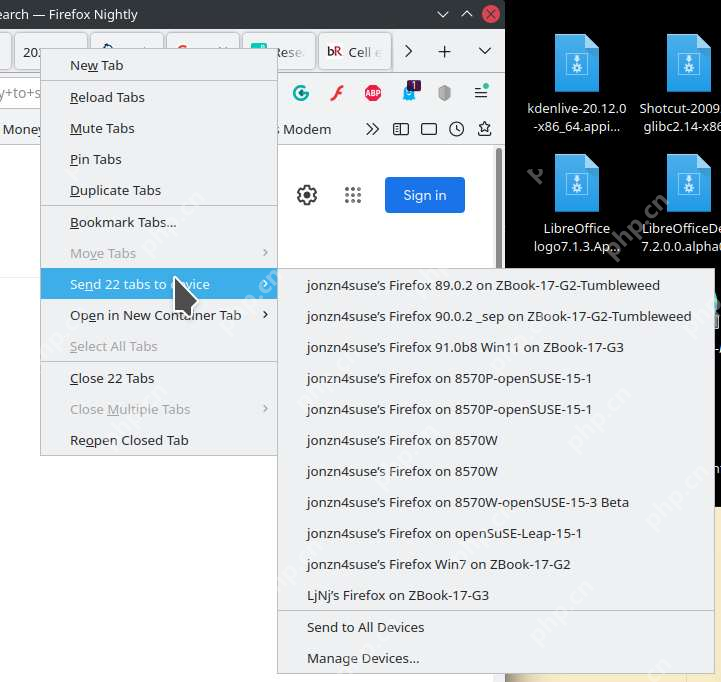Open the list all tabs dropdown
This screenshot has width=721, height=682.
(485, 51)
